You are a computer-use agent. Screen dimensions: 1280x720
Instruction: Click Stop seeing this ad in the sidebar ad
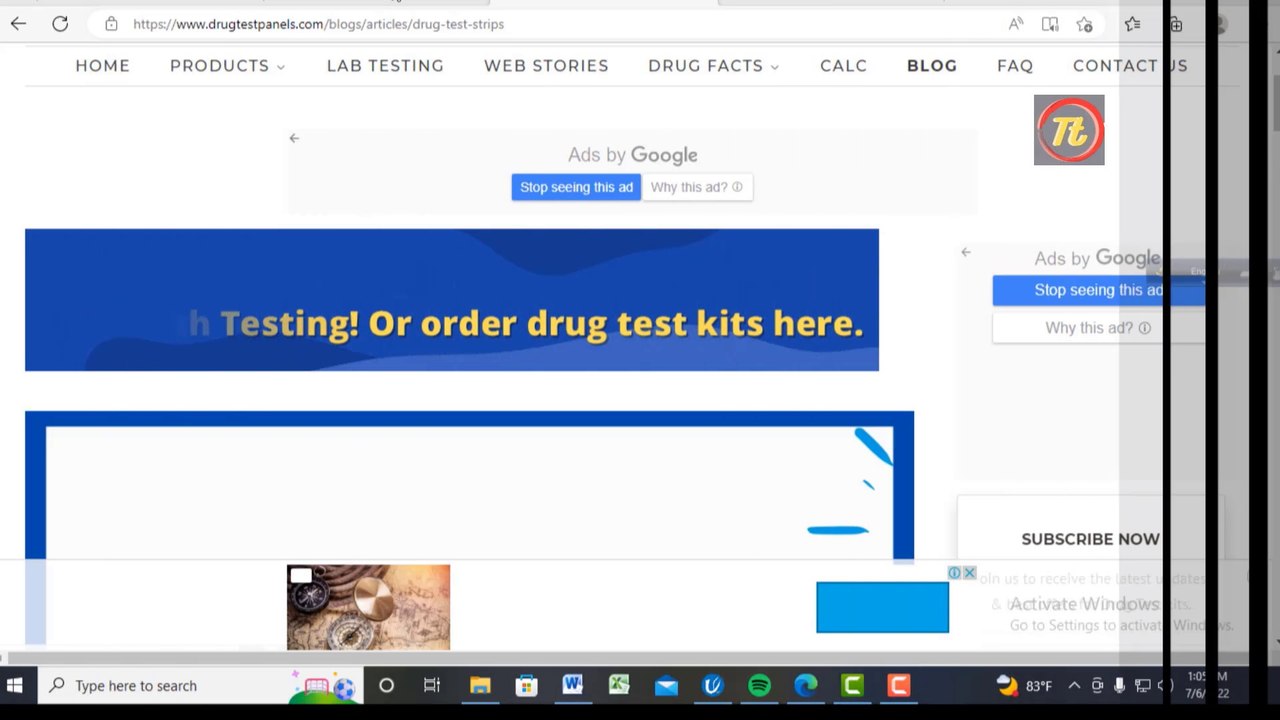1098,290
